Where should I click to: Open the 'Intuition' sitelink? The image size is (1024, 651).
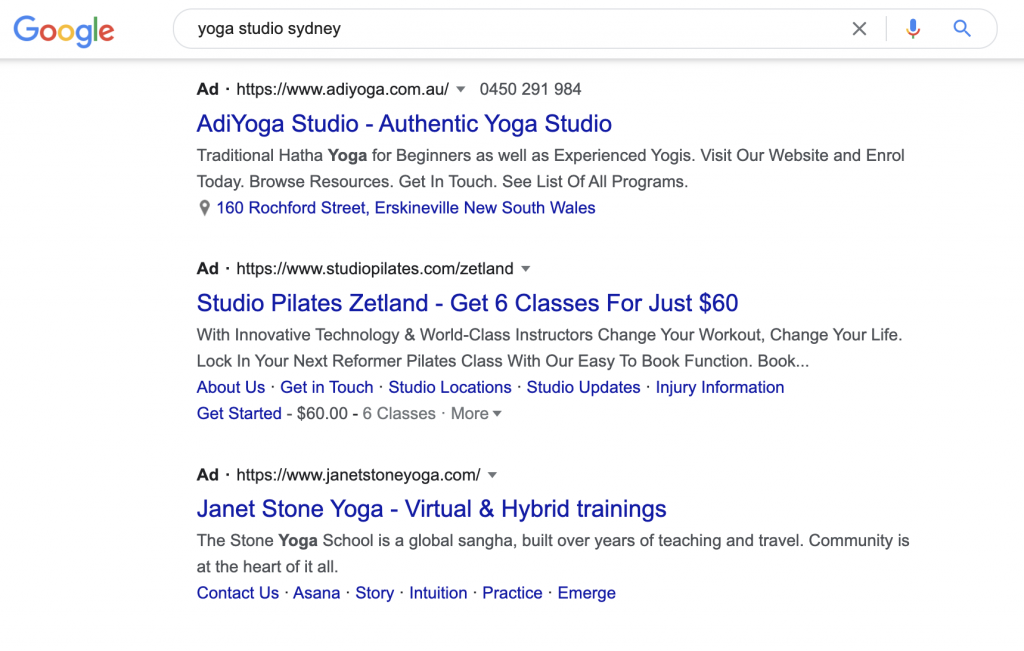click(x=438, y=593)
